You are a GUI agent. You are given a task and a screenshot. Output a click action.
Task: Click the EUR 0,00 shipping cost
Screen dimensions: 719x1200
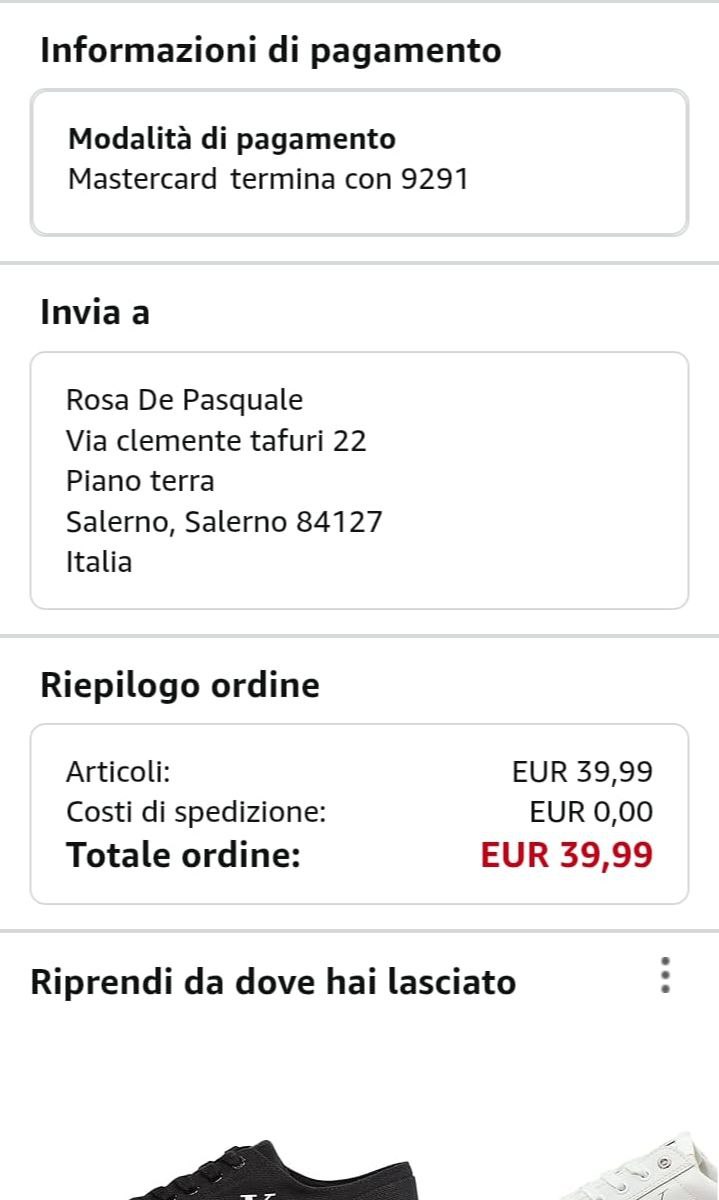pos(591,813)
